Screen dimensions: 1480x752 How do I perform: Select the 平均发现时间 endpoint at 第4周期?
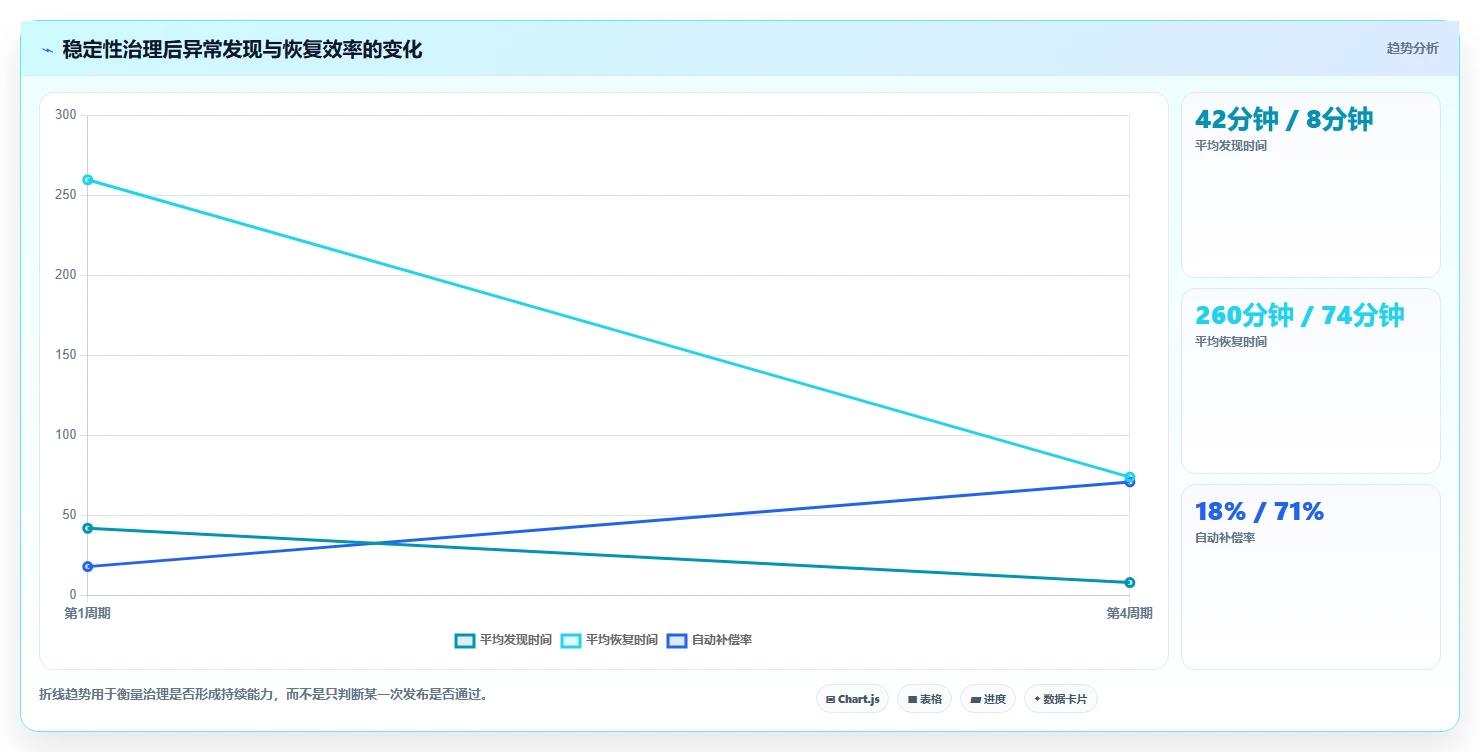1129,583
